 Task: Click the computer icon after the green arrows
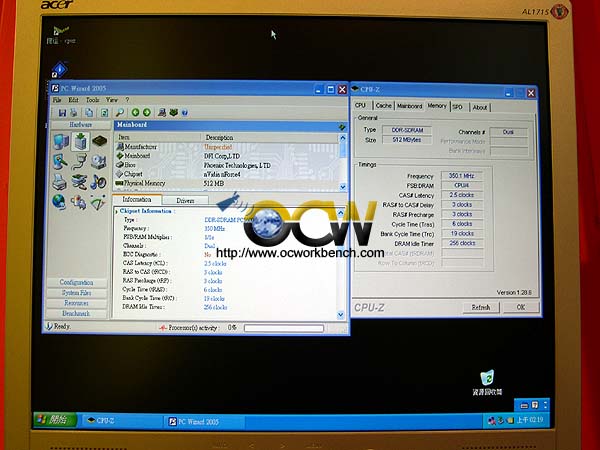162,112
